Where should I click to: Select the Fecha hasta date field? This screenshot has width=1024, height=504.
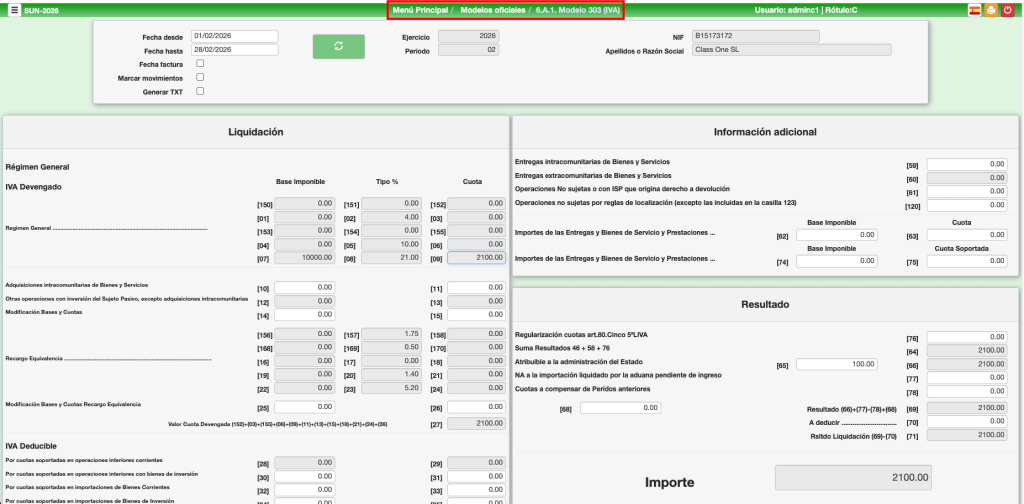[x=234, y=49]
